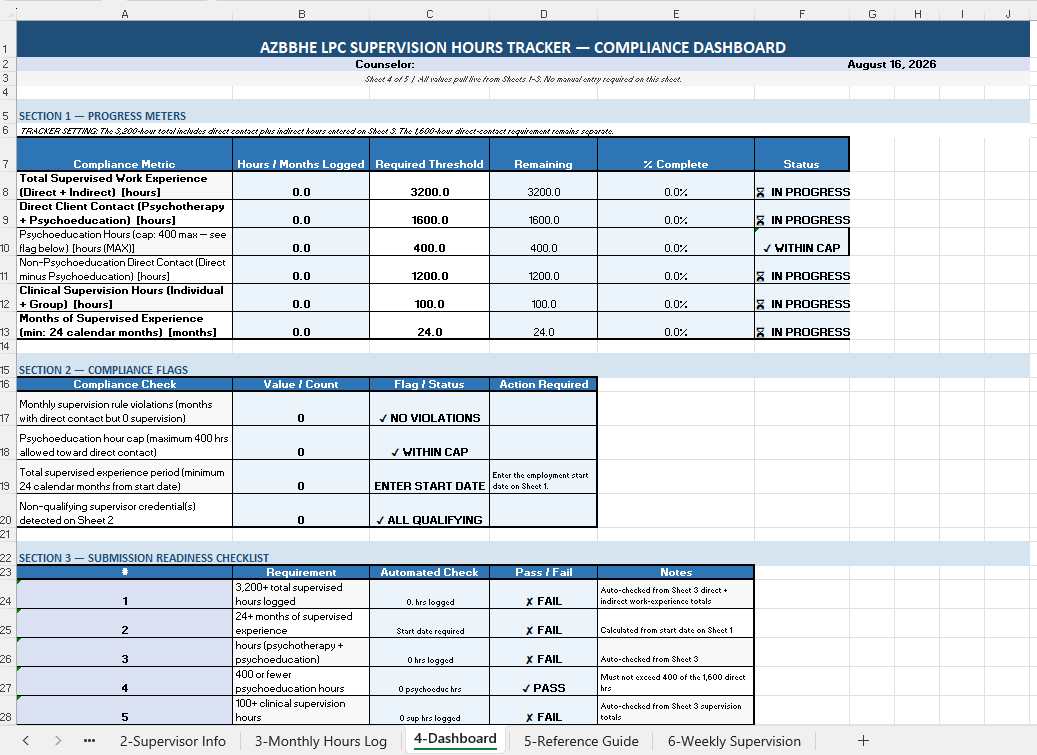The height and width of the screenshot is (755, 1037).
Task: Go to the 6-Weekly Supervision sheet tab
Action: coord(734,741)
